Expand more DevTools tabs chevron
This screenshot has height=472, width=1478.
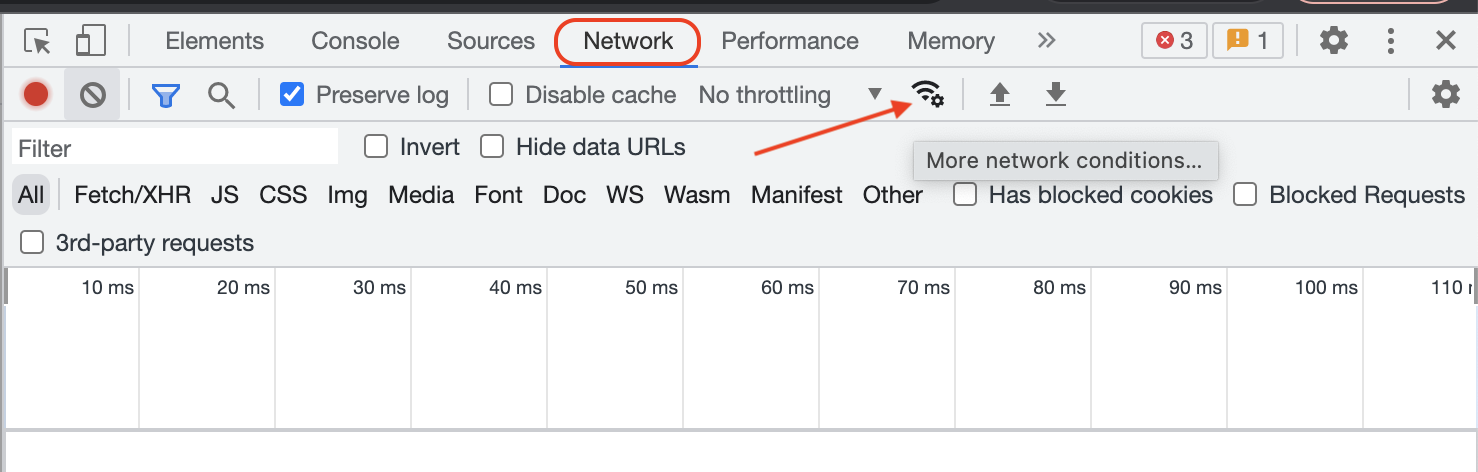click(x=1046, y=41)
